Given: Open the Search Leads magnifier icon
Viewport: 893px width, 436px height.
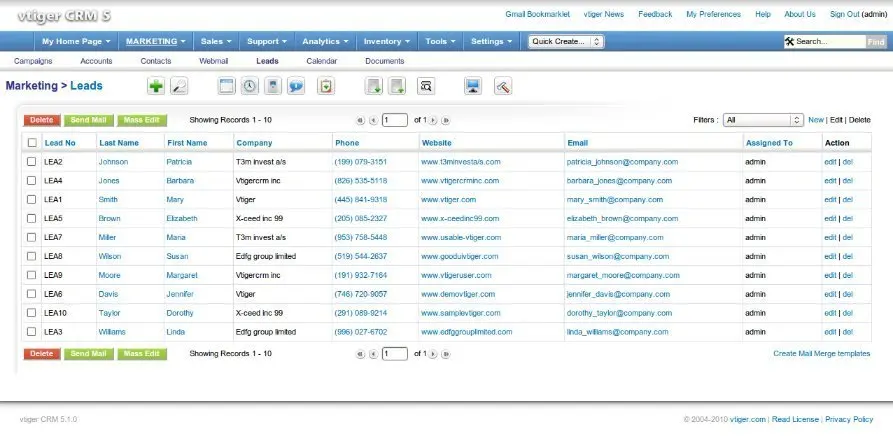Looking at the screenshot, I should click(180, 87).
